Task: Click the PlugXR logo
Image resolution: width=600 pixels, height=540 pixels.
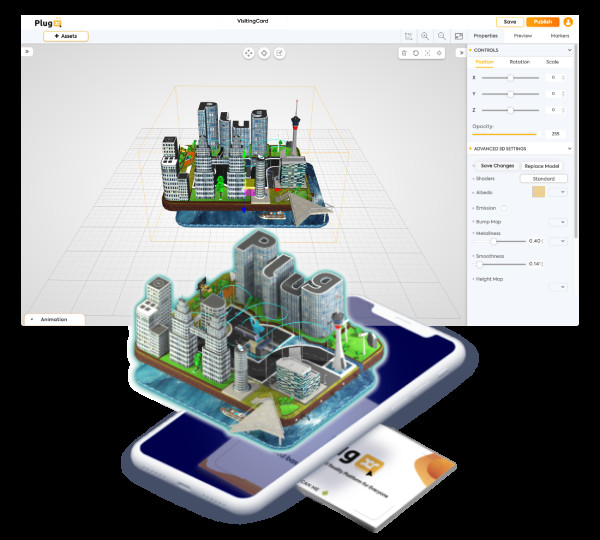Action: coord(46,21)
